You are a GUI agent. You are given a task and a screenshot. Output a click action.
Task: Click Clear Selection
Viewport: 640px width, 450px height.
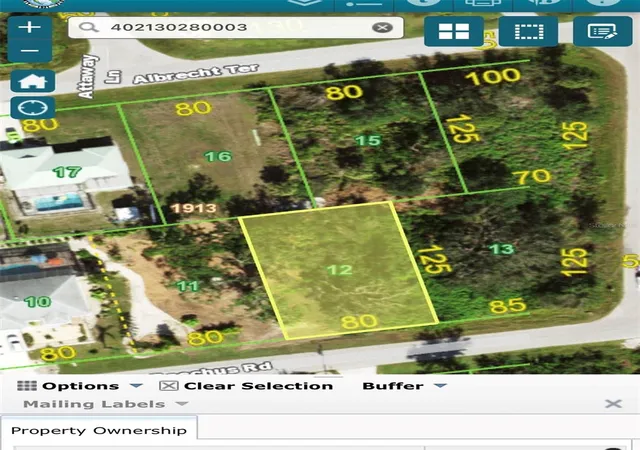tap(246, 386)
